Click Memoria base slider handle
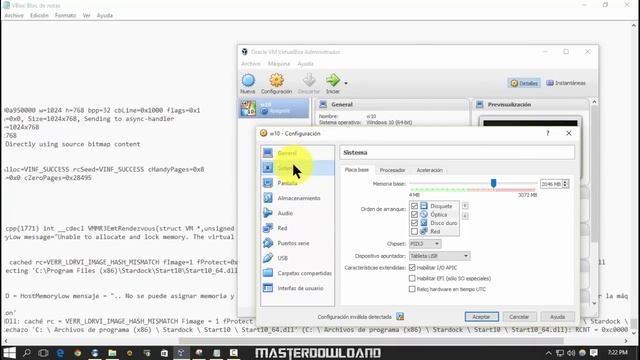 pyautogui.click(x=493, y=183)
